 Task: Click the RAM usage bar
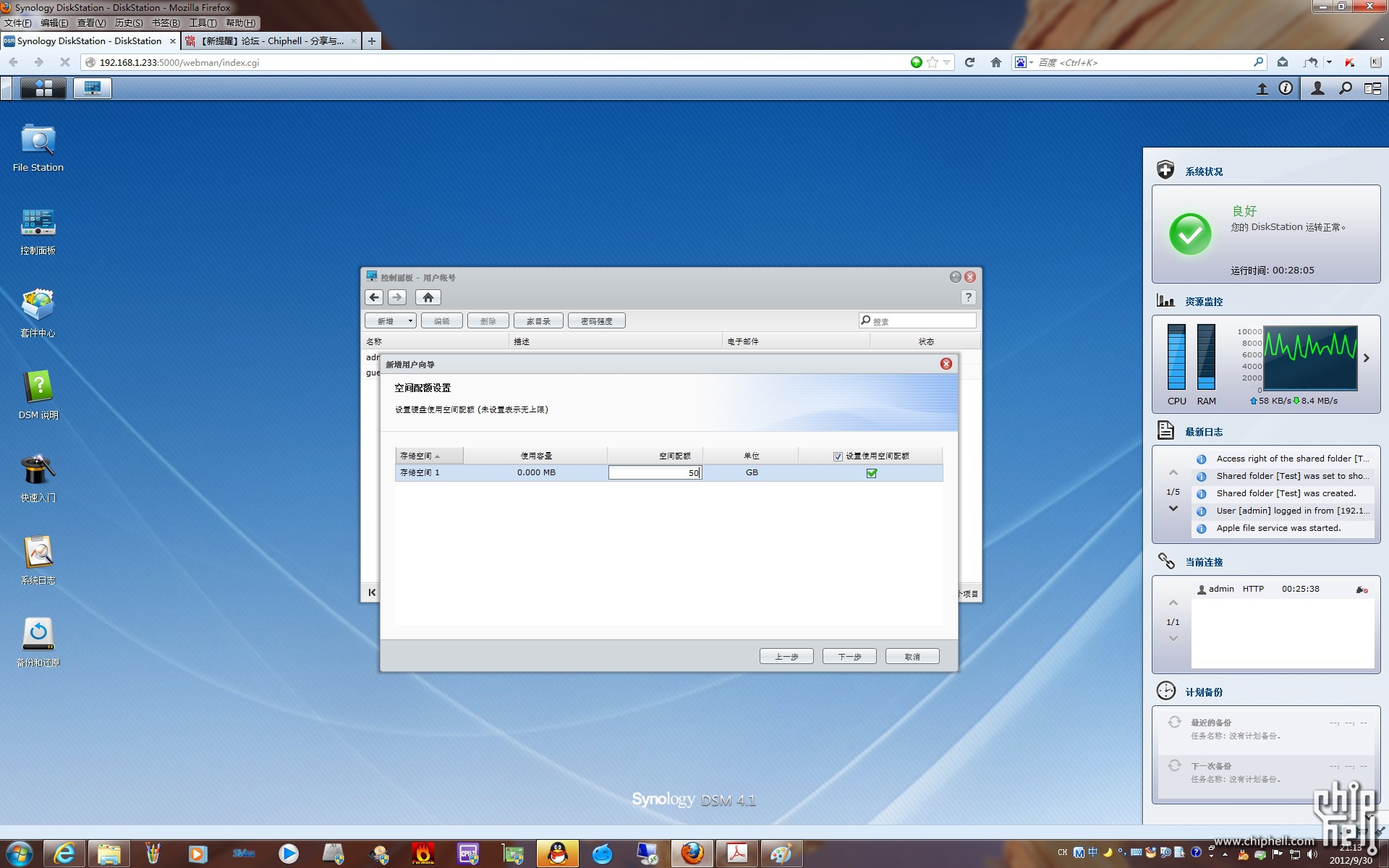[1206, 357]
